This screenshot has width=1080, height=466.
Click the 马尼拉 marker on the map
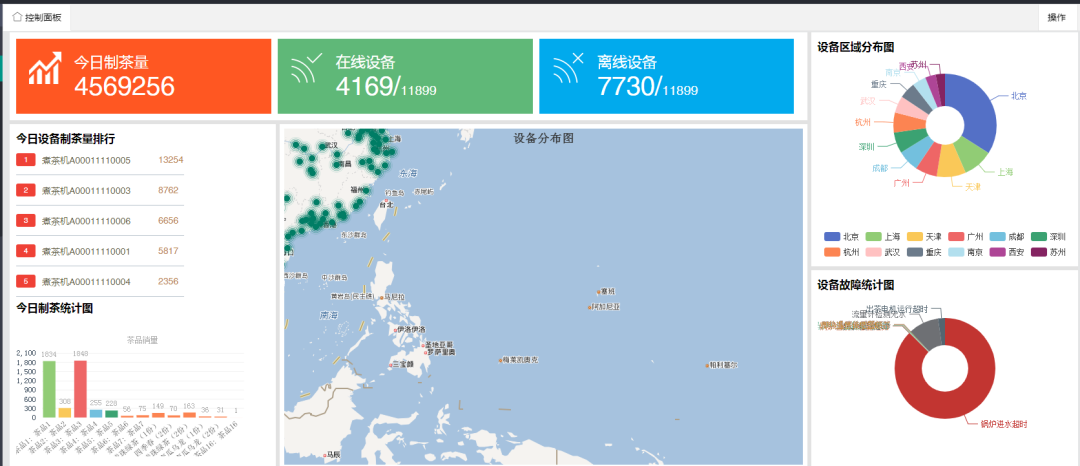point(384,297)
